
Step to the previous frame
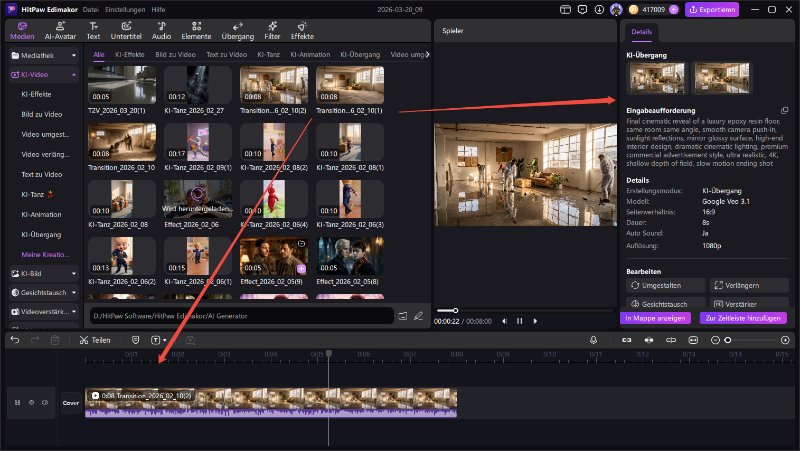[x=504, y=321]
